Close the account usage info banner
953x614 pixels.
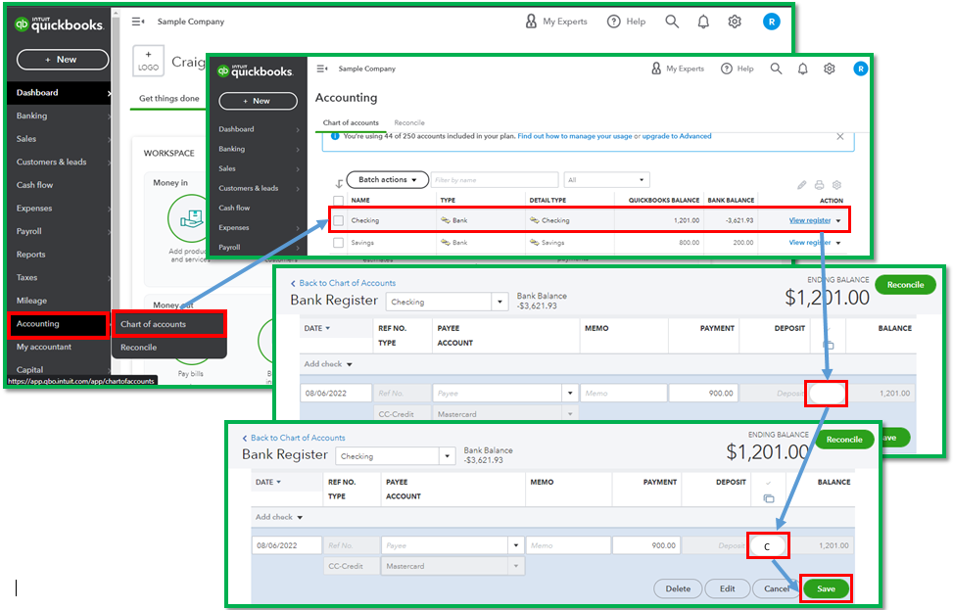pyautogui.click(x=839, y=136)
